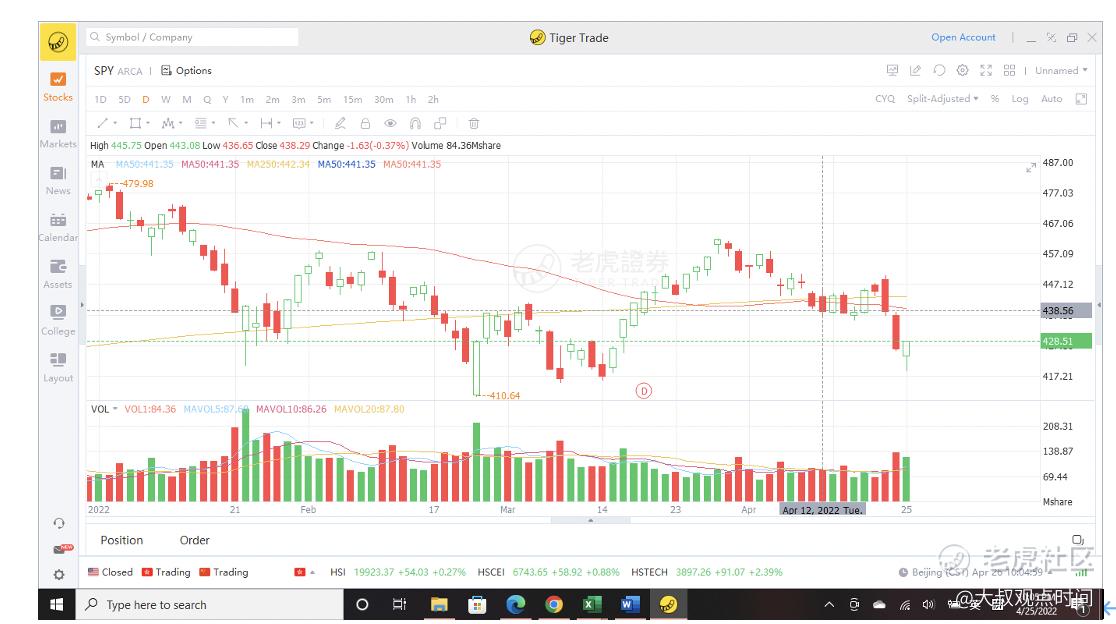
Task: Toggle the percent scale option
Action: pyautogui.click(x=994, y=99)
